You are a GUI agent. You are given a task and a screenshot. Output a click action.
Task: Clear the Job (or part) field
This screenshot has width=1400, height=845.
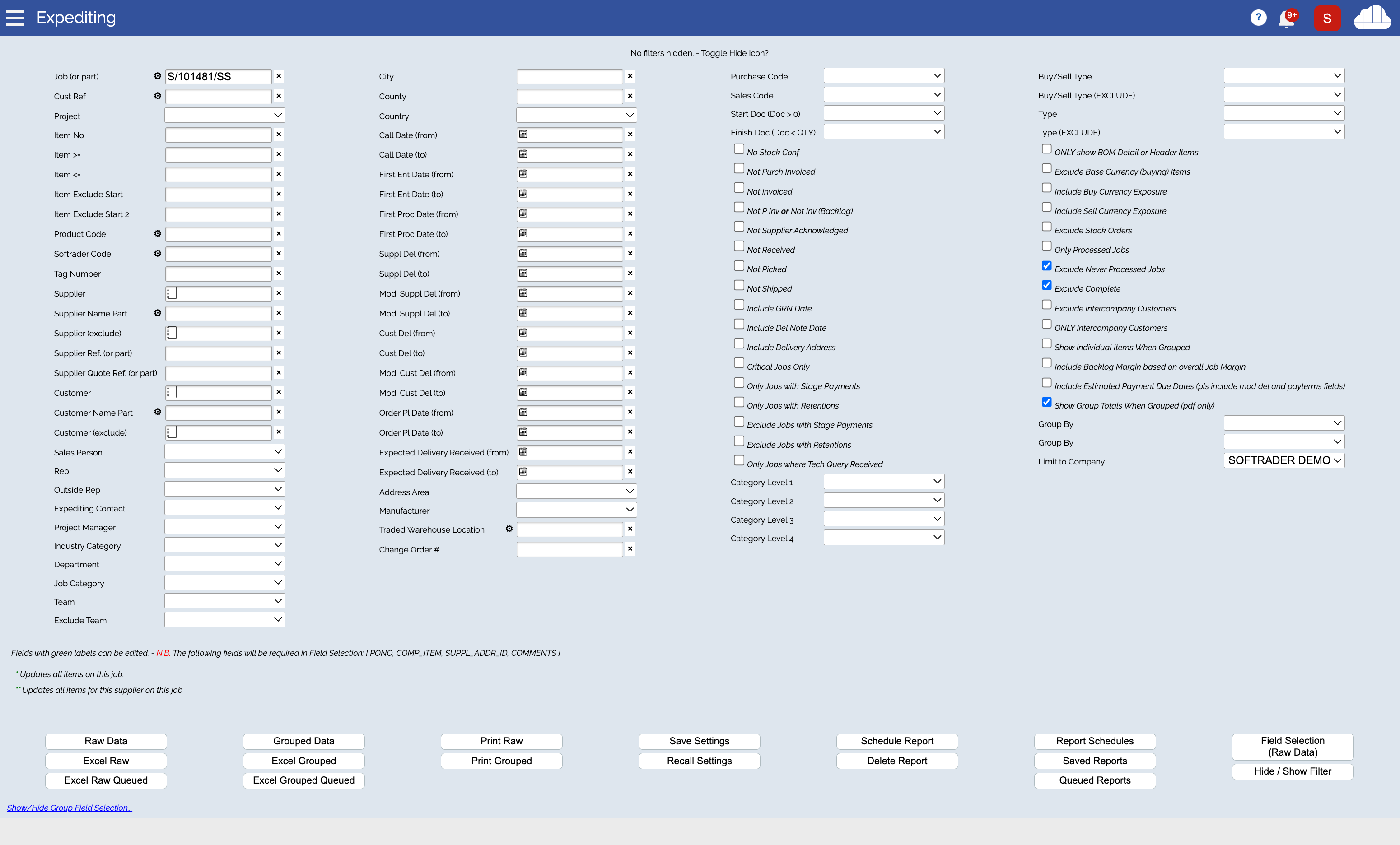coord(278,76)
